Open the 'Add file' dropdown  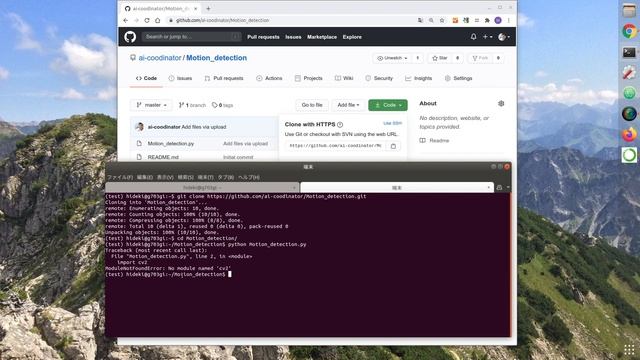pos(348,105)
